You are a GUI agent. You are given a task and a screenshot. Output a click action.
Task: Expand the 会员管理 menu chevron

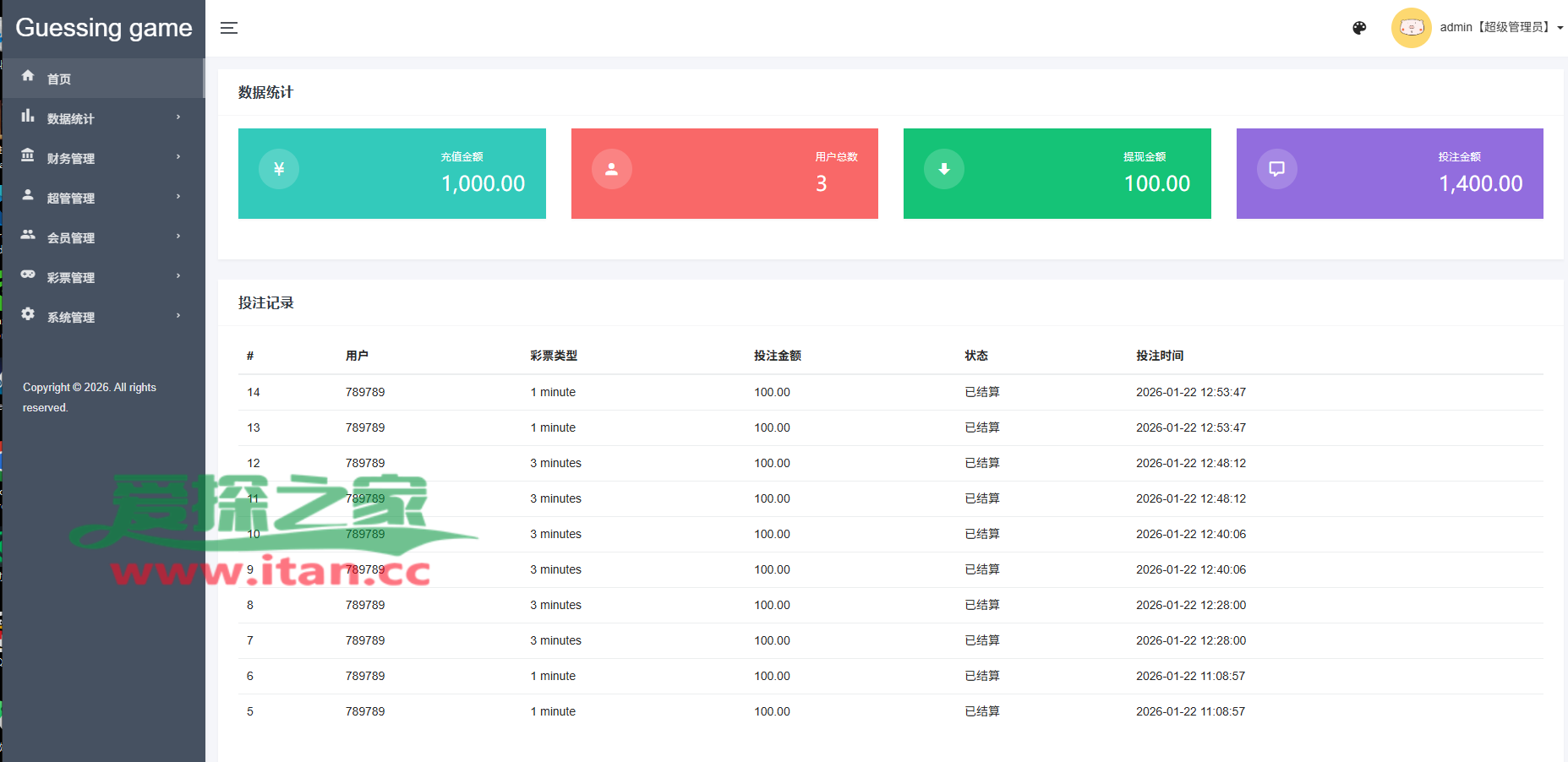(178, 237)
